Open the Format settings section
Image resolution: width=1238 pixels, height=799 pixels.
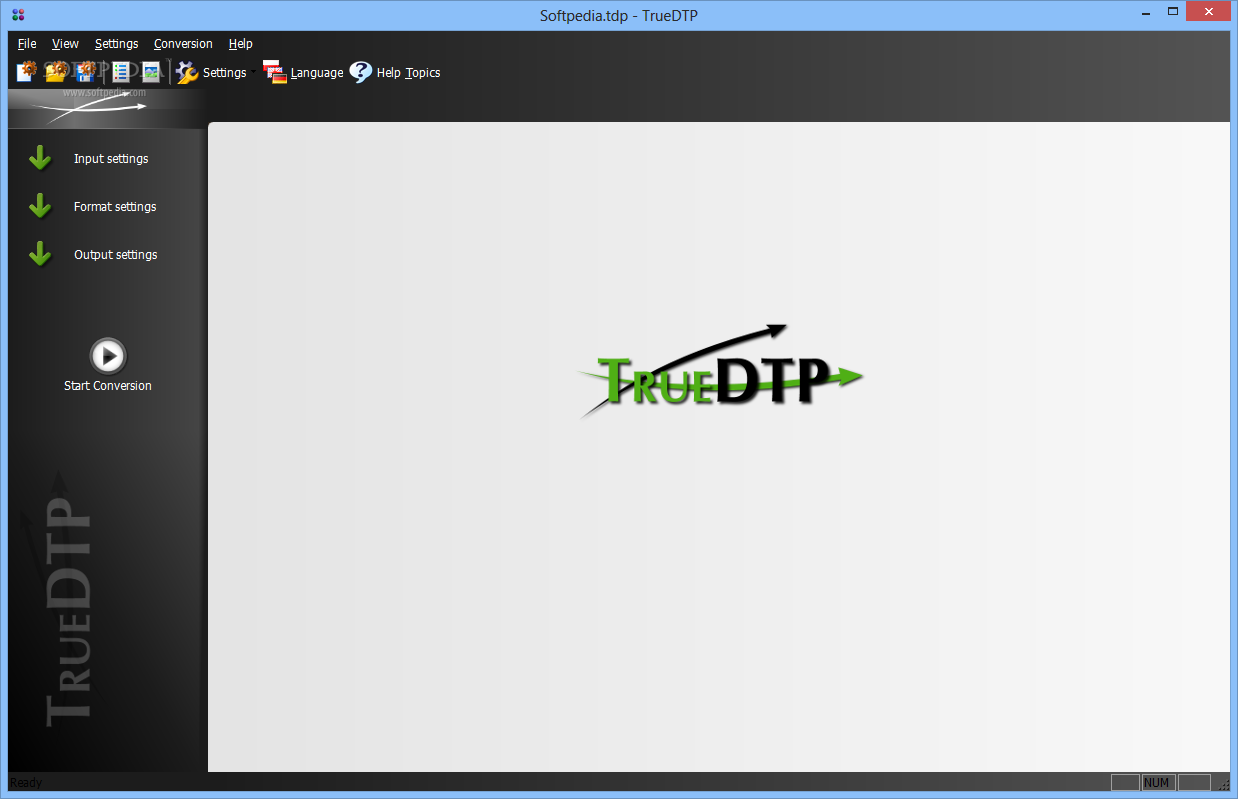pyautogui.click(x=115, y=207)
